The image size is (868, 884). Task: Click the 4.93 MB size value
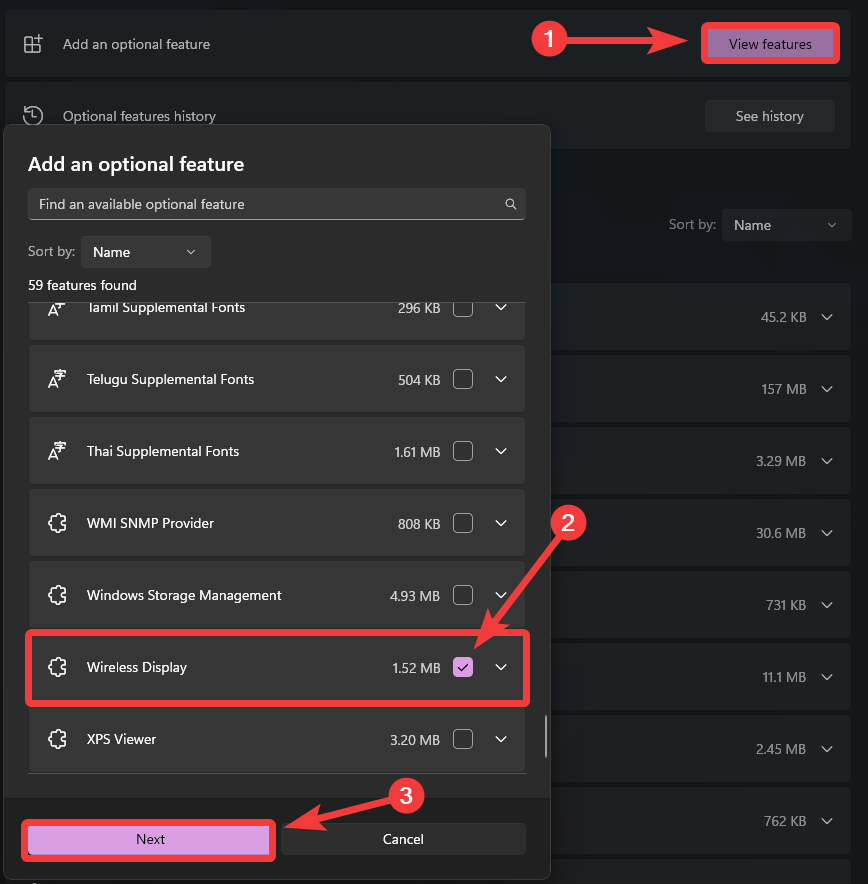415,596
